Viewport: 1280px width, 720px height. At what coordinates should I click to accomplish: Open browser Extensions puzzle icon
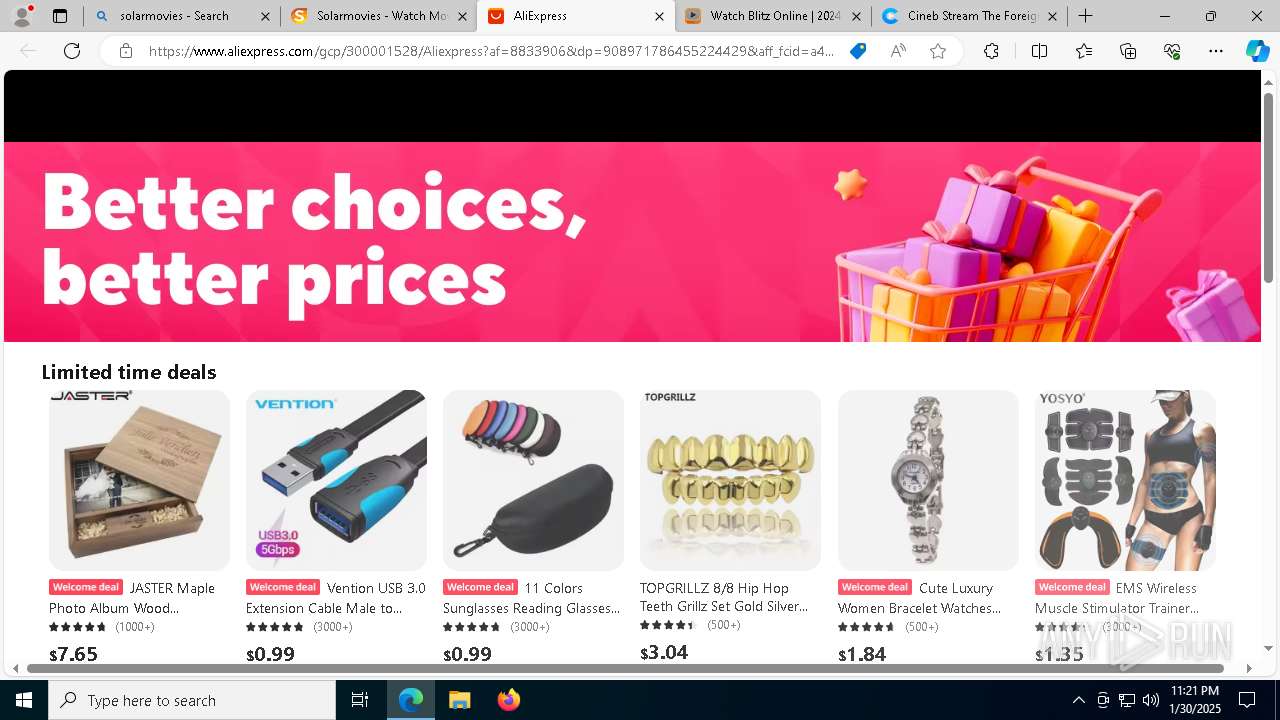(x=991, y=51)
